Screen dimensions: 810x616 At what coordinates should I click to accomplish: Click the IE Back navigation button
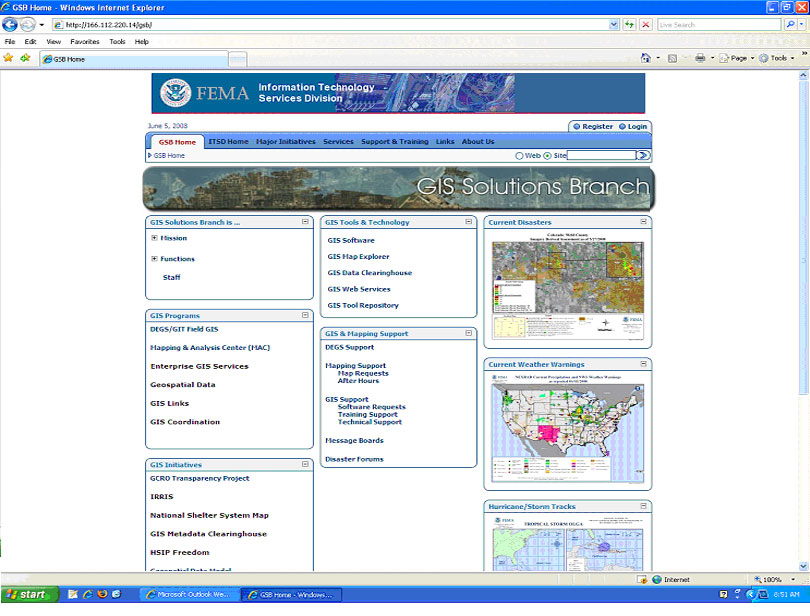click(x=12, y=24)
